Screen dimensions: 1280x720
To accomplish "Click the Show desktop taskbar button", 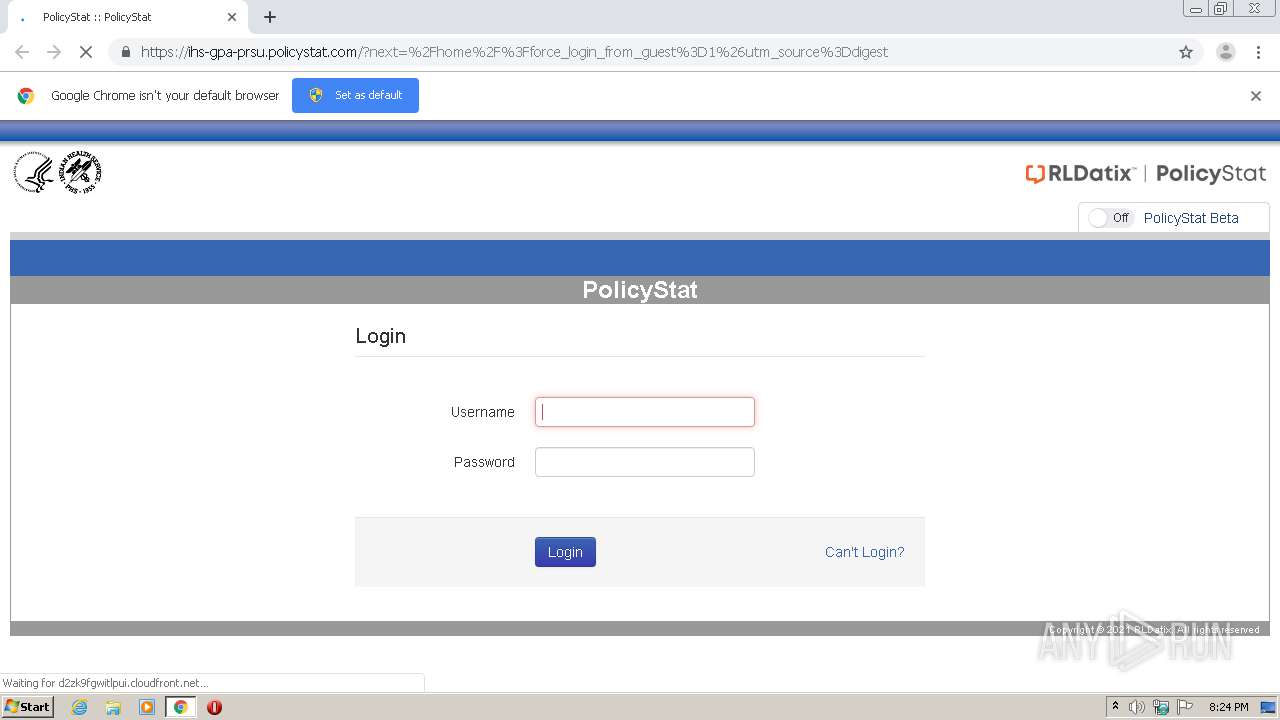I will (x=1269, y=707).
